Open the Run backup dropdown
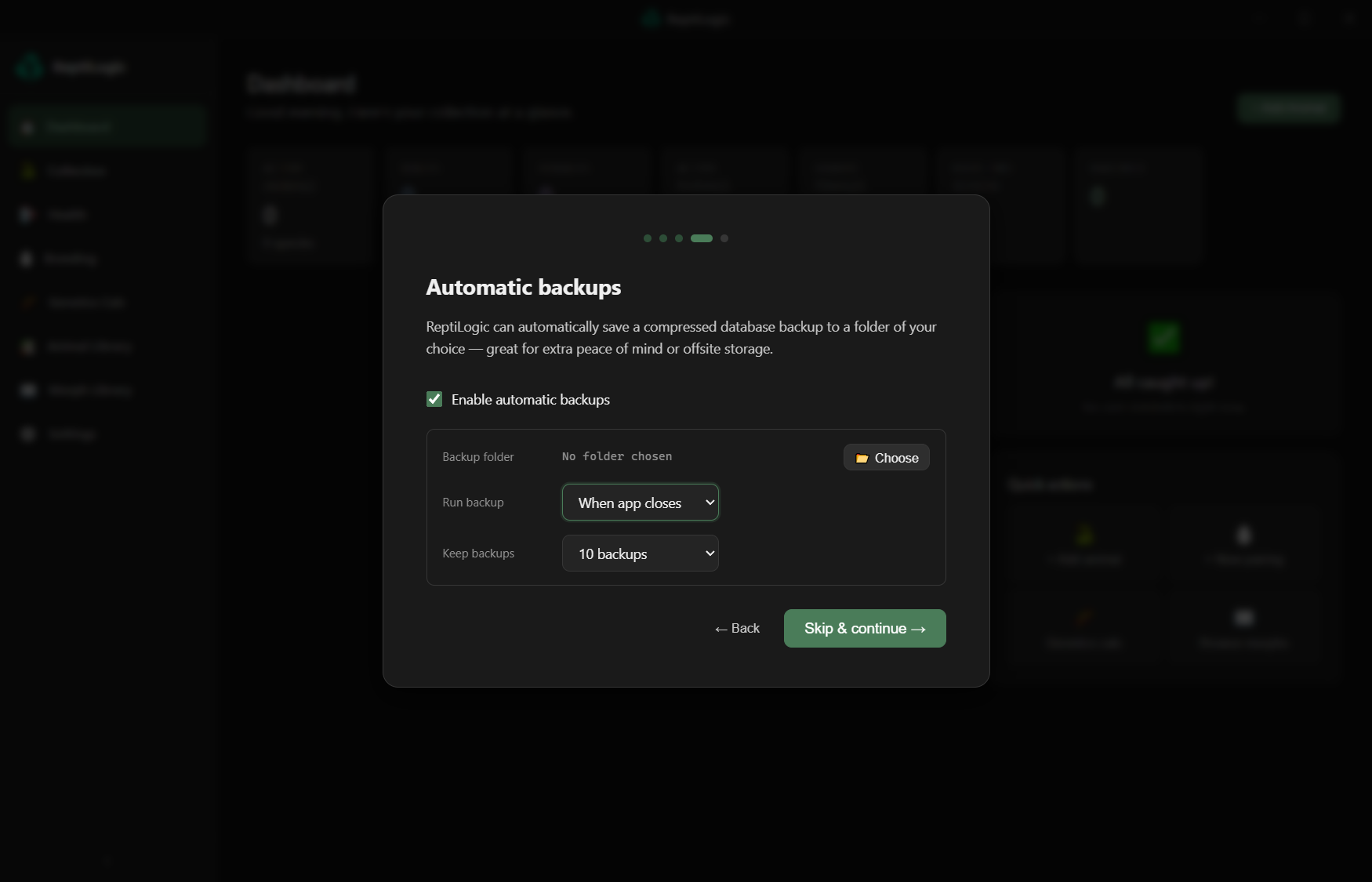The image size is (1372, 882). pos(641,503)
